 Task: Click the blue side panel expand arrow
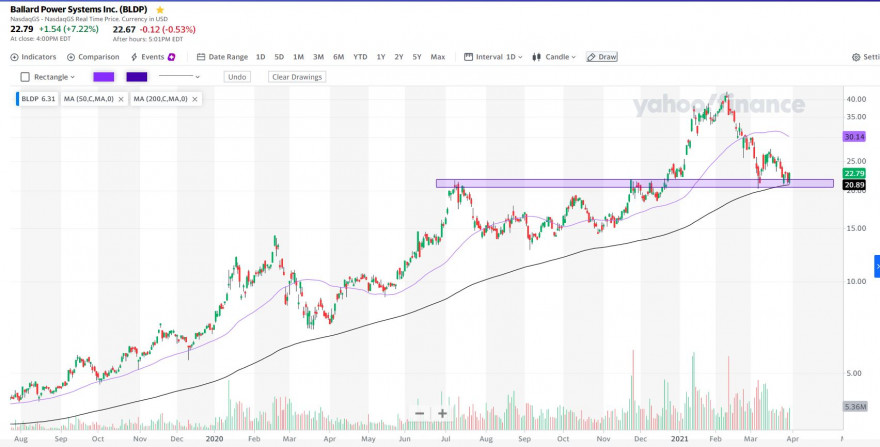877,266
